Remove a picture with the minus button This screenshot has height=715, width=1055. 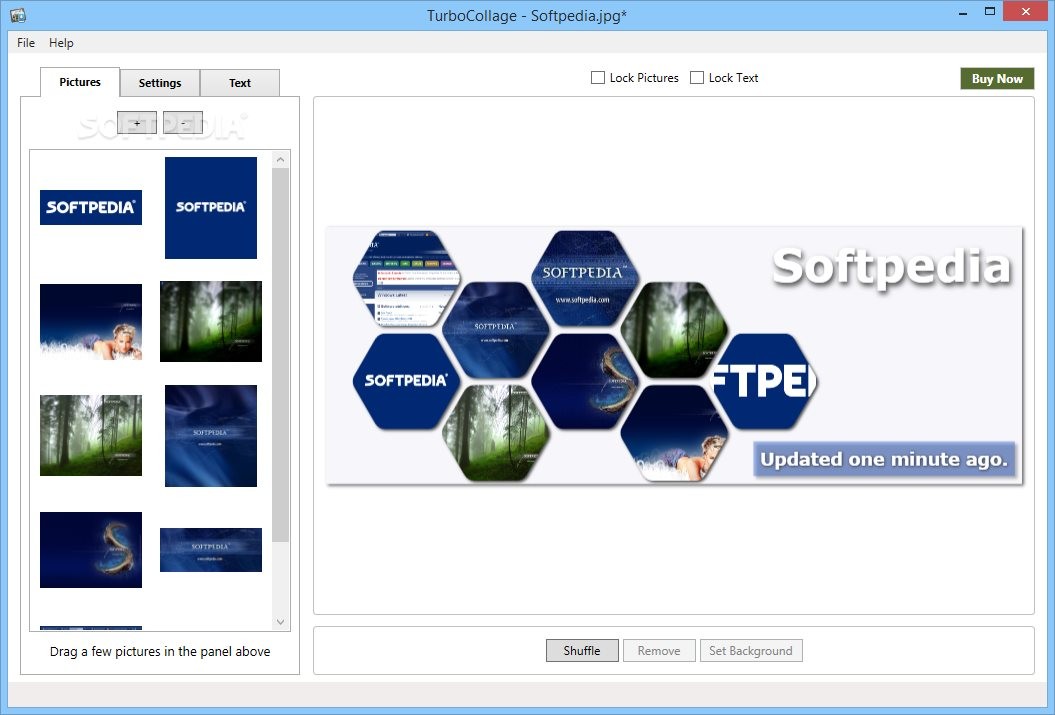point(182,122)
